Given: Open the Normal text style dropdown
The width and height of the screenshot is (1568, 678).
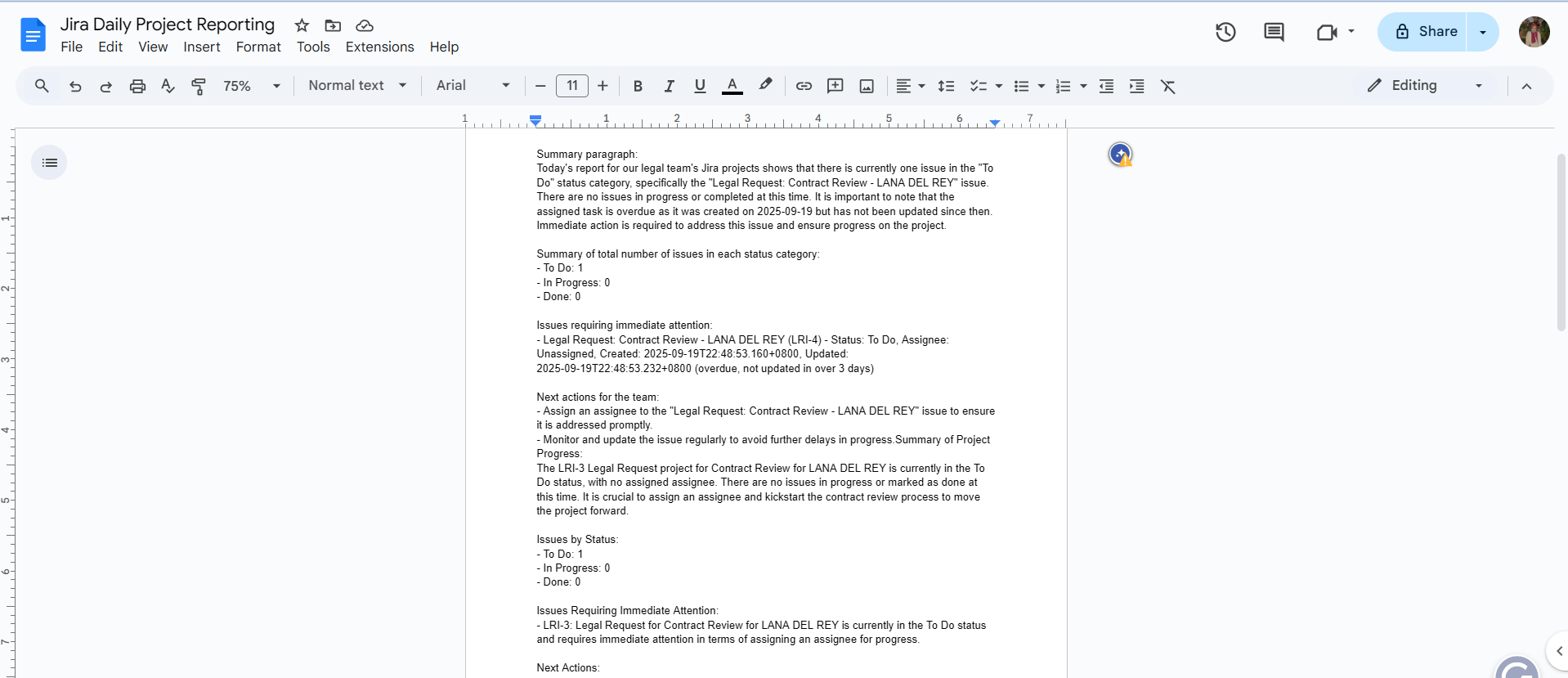Looking at the screenshot, I should [357, 86].
